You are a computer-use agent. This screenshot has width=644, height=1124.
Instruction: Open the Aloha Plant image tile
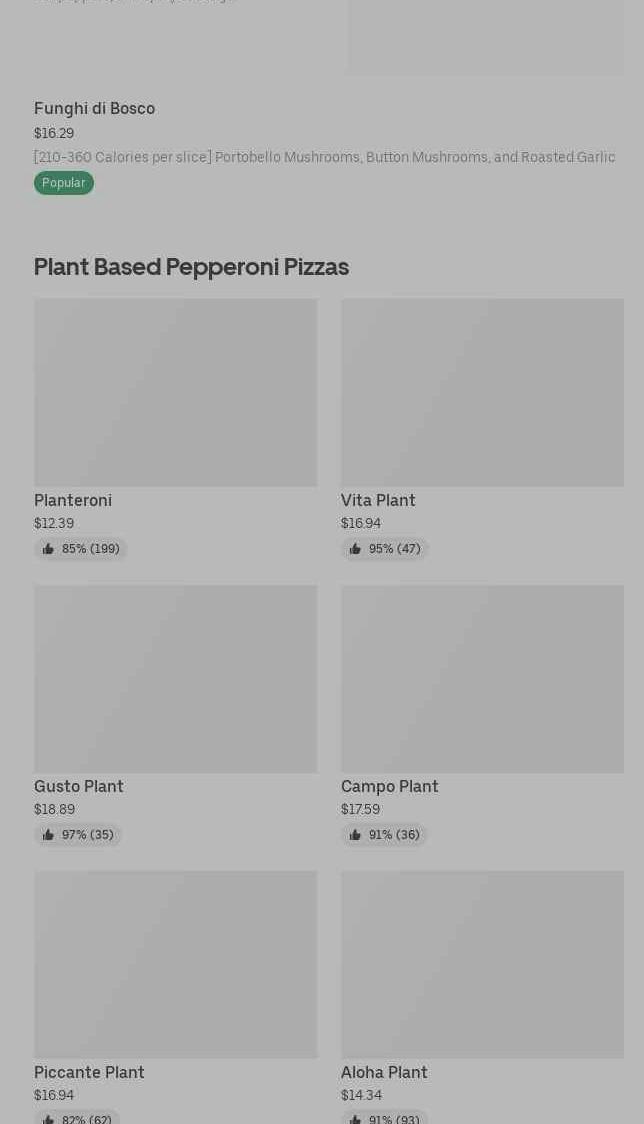click(482, 964)
